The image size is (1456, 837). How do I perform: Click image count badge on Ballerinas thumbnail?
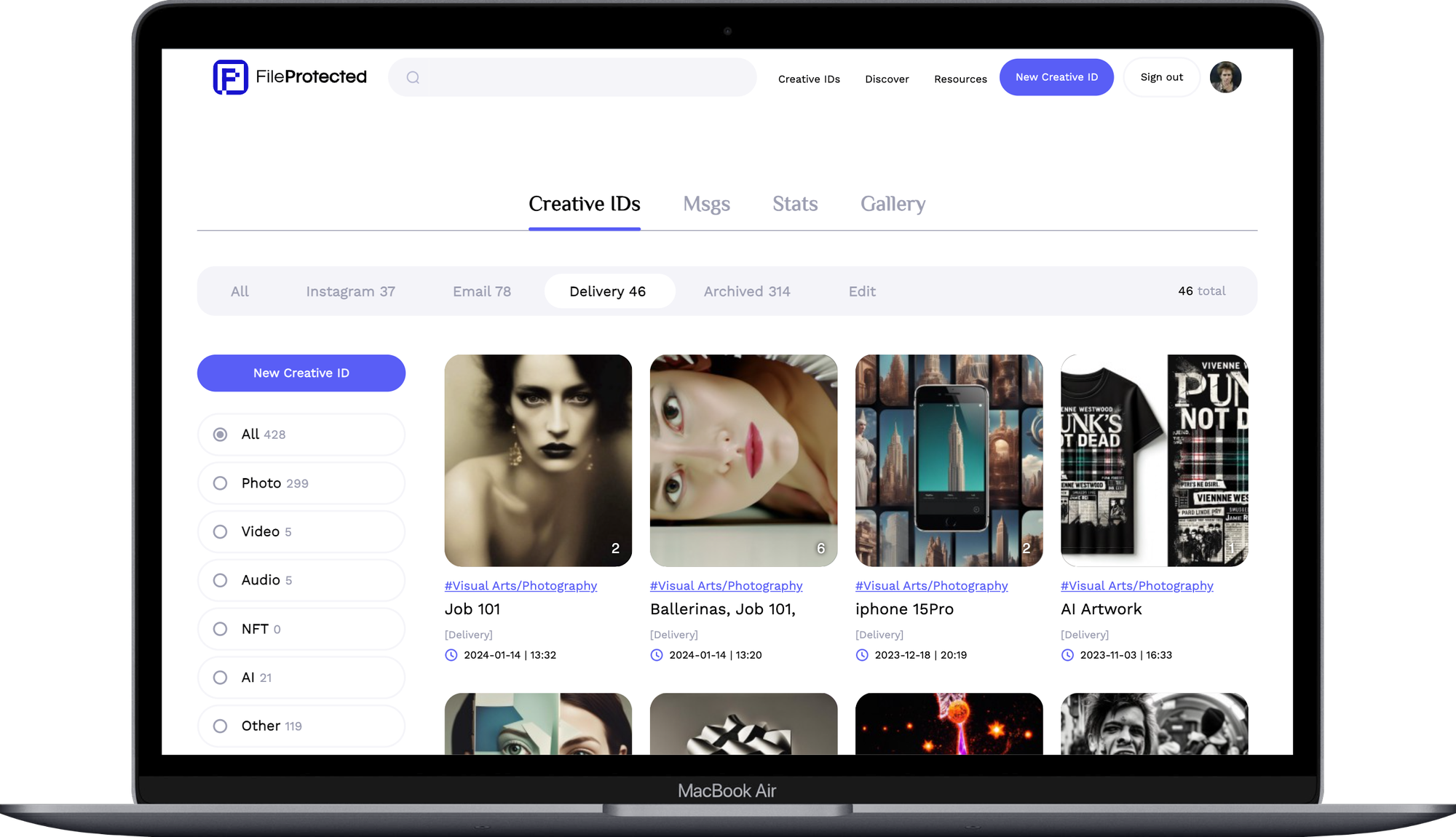click(x=820, y=548)
